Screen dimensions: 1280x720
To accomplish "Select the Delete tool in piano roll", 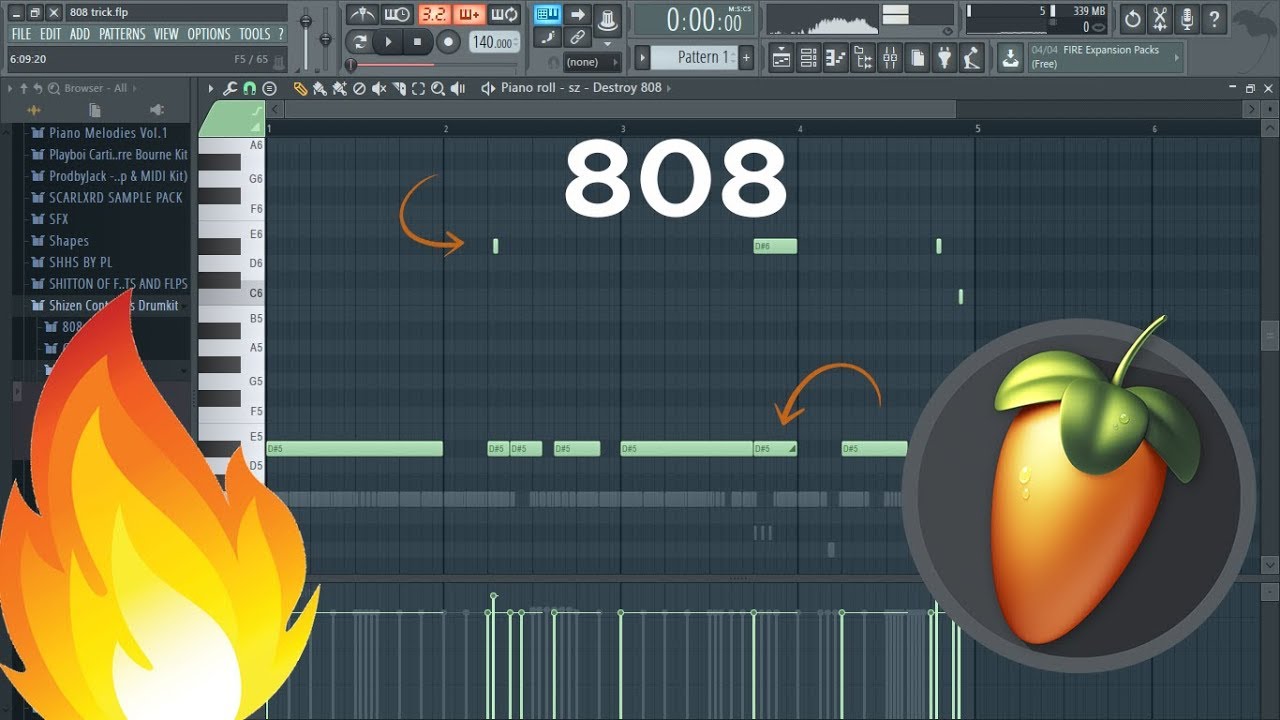I will [x=359, y=88].
